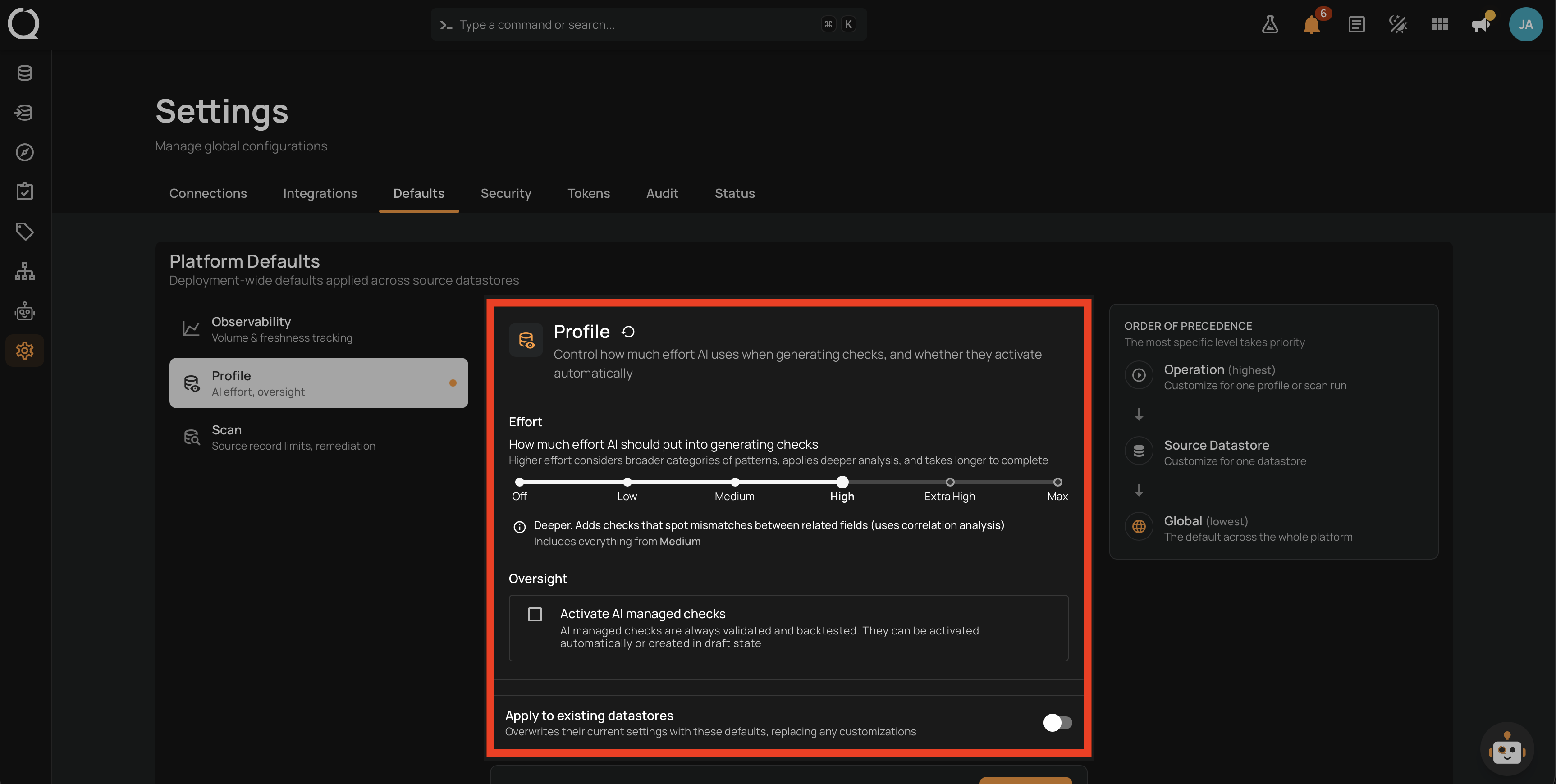The image size is (1556, 784).
Task: Click the magic wand header icon
Action: coord(1398,24)
